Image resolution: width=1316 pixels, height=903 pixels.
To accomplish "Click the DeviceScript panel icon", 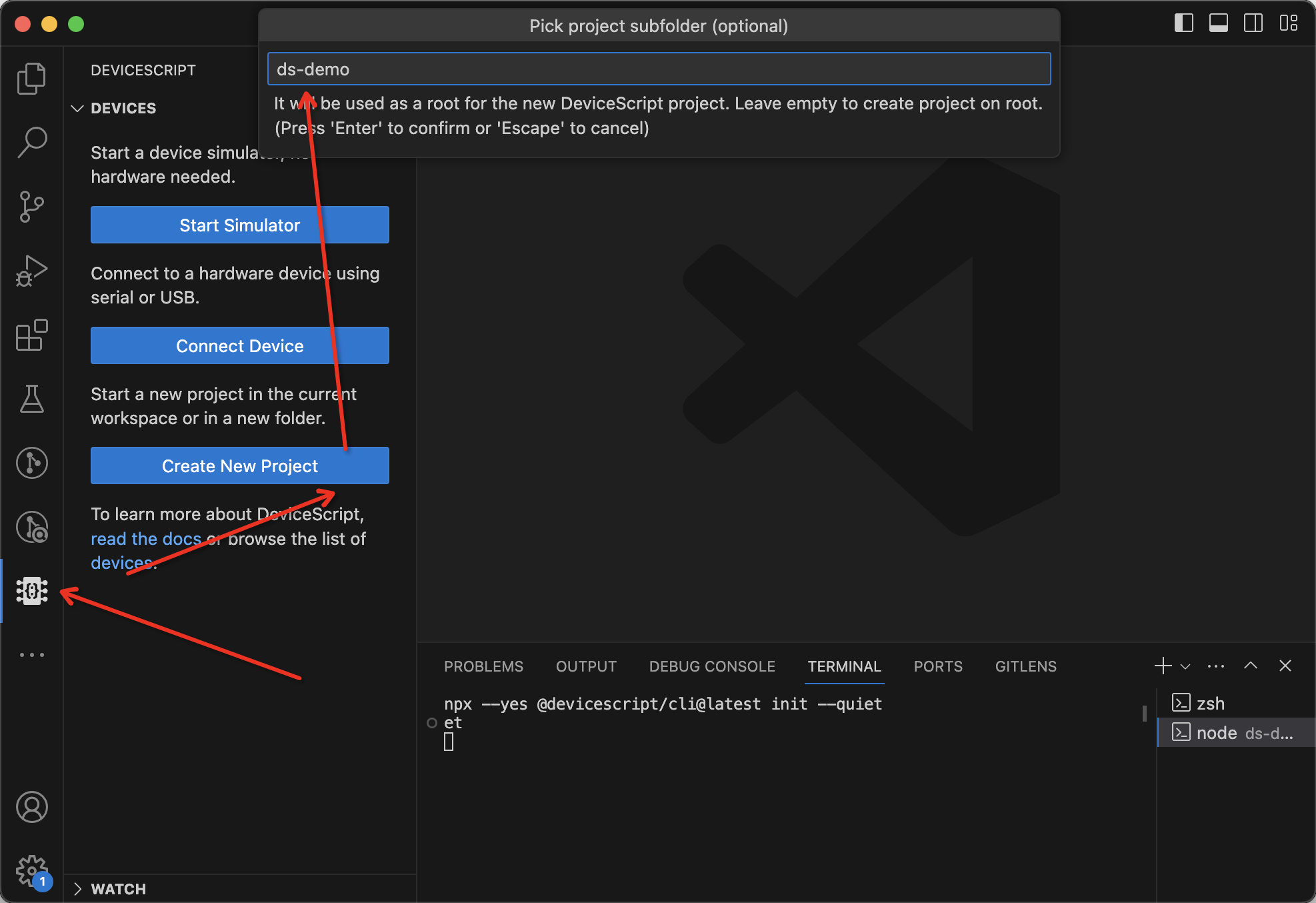I will pyautogui.click(x=30, y=590).
